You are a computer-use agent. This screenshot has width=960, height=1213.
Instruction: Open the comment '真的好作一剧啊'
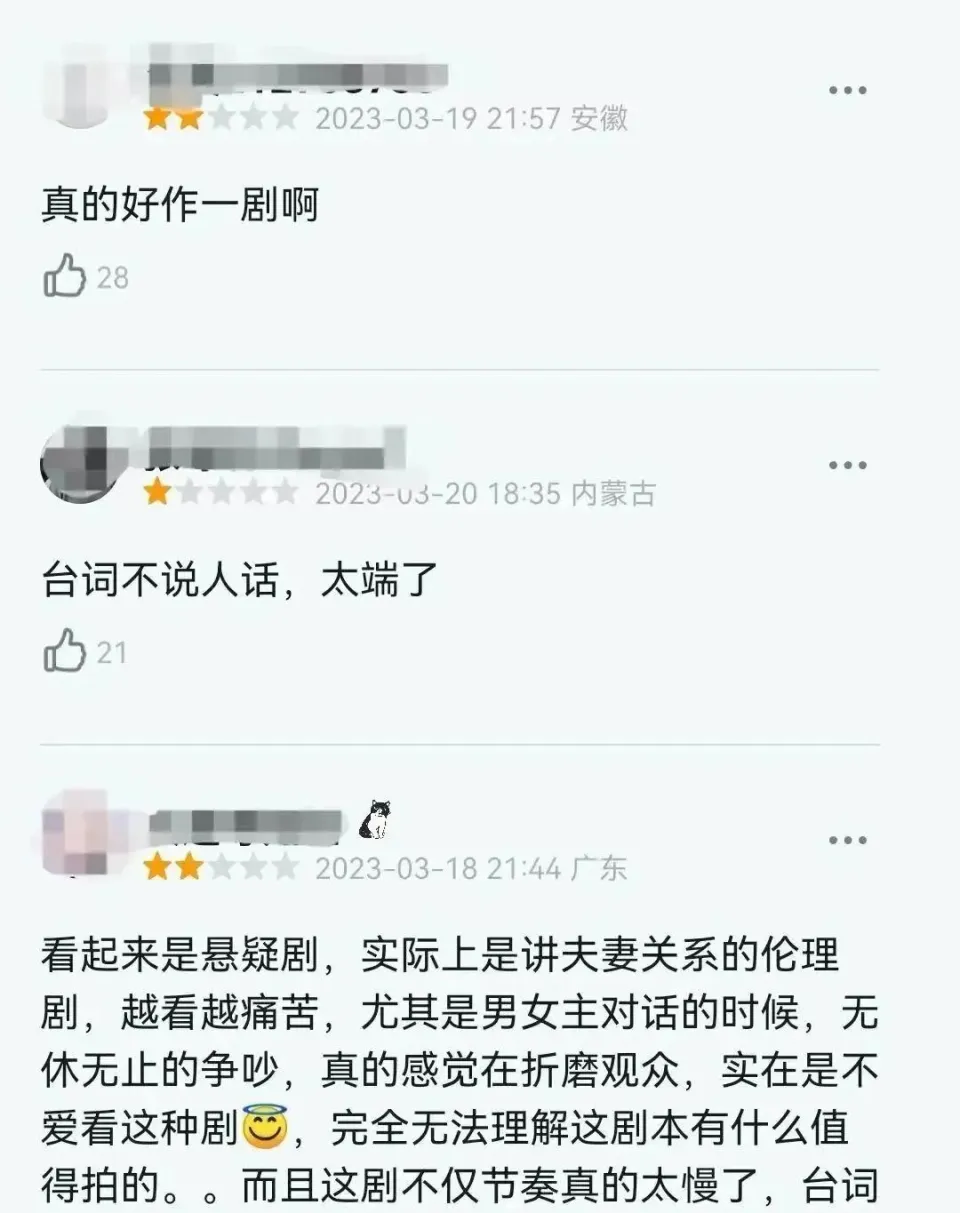point(180,205)
